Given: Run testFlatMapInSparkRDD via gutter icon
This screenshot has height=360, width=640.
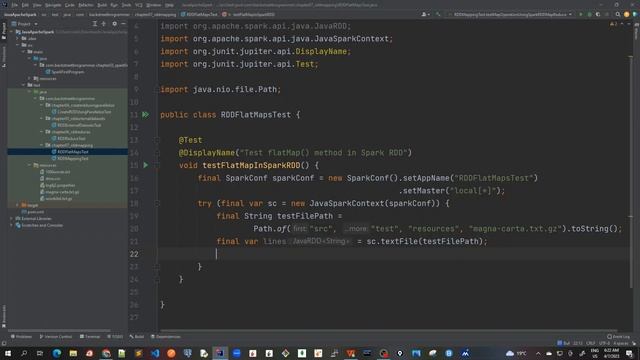Looking at the screenshot, I should click(x=146, y=165).
